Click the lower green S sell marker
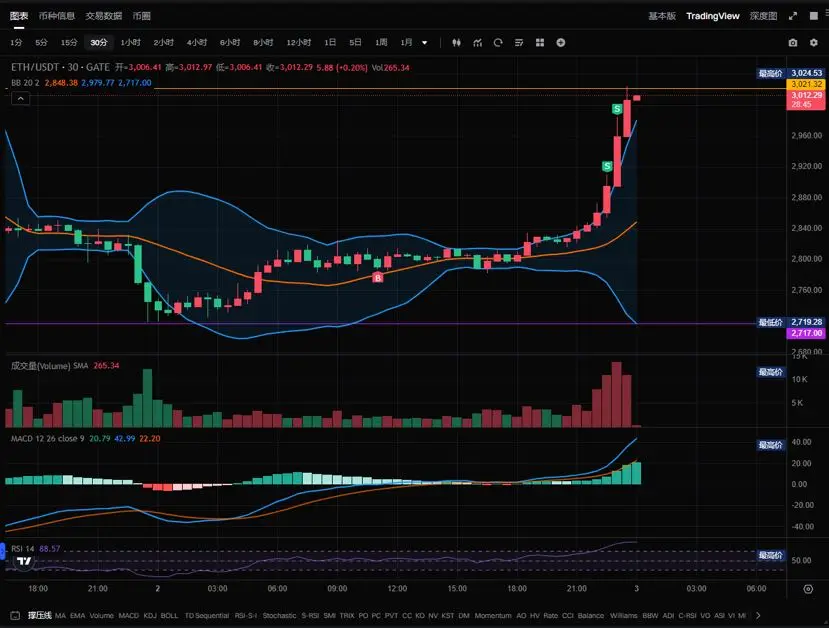 607,167
